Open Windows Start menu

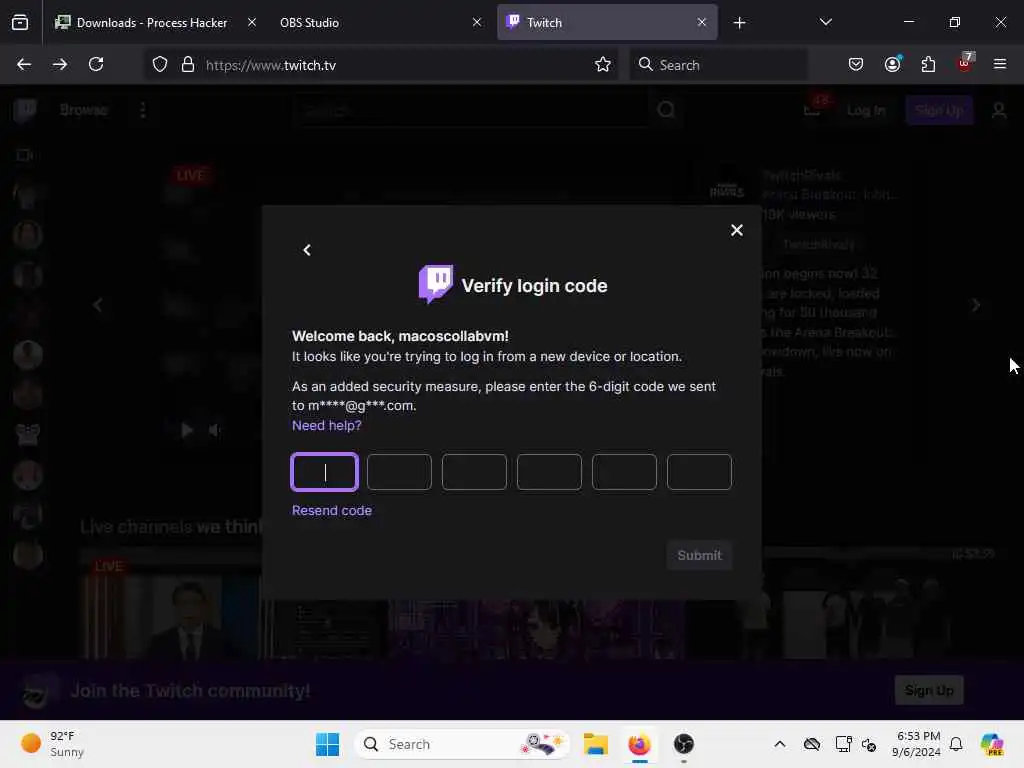pos(327,744)
